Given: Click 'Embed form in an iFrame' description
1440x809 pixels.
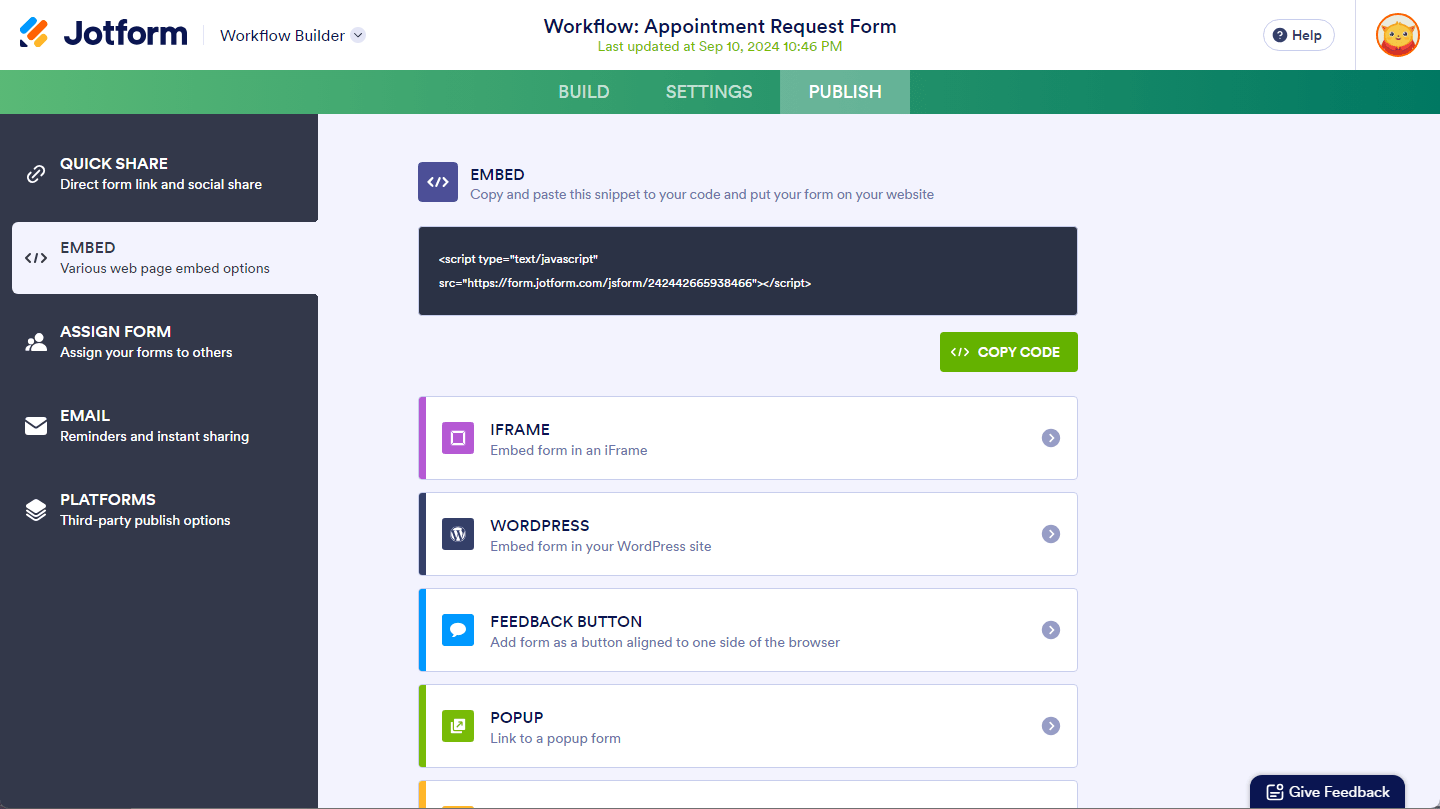Looking at the screenshot, I should click(569, 451).
